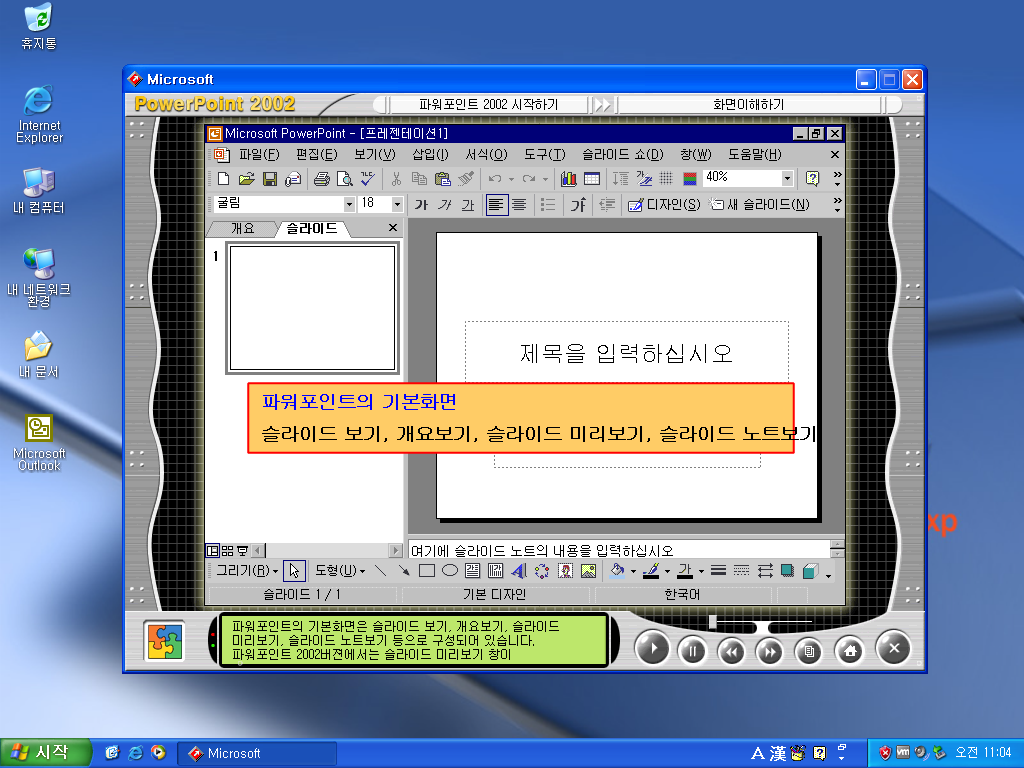Image resolution: width=1024 pixels, height=768 pixels.
Task: Select the Arrow drawing tool
Action: click(x=404, y=571)
